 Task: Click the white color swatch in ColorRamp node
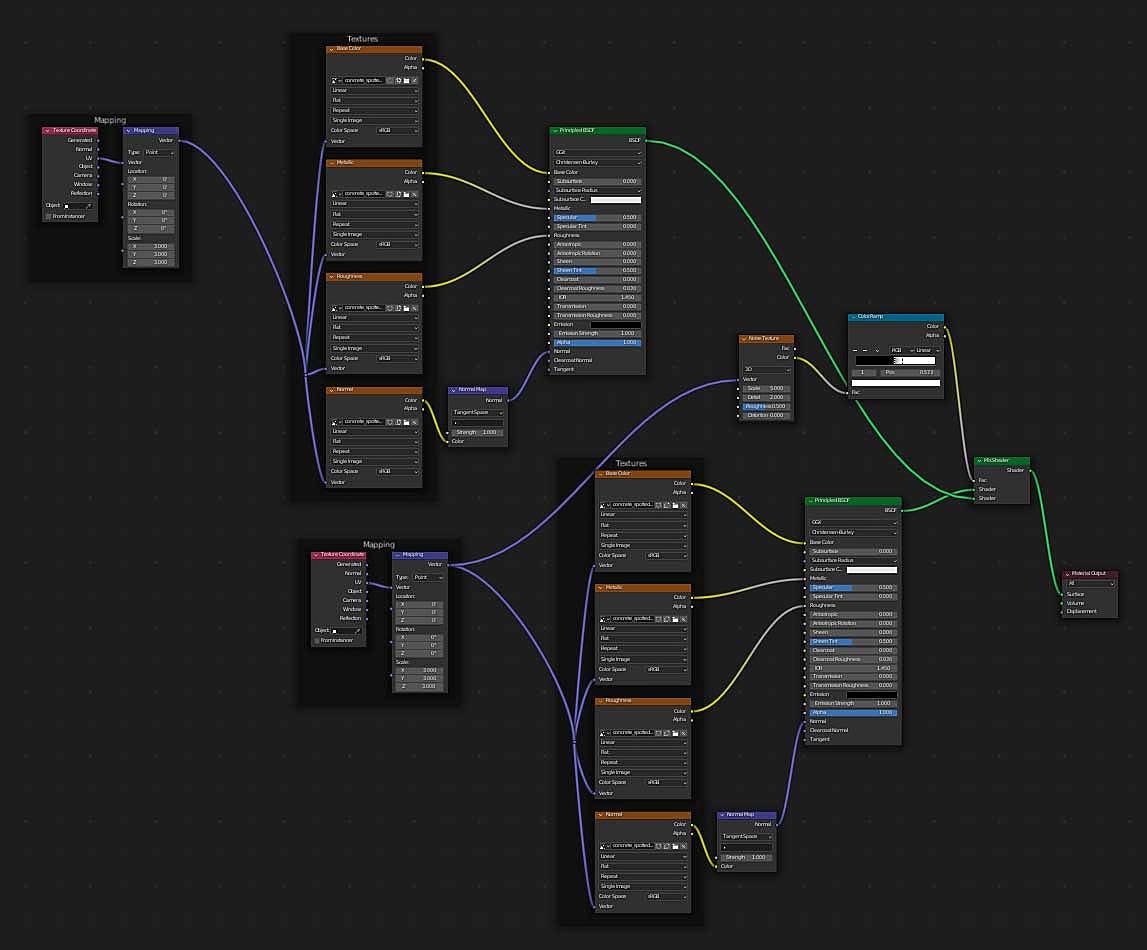895,383
